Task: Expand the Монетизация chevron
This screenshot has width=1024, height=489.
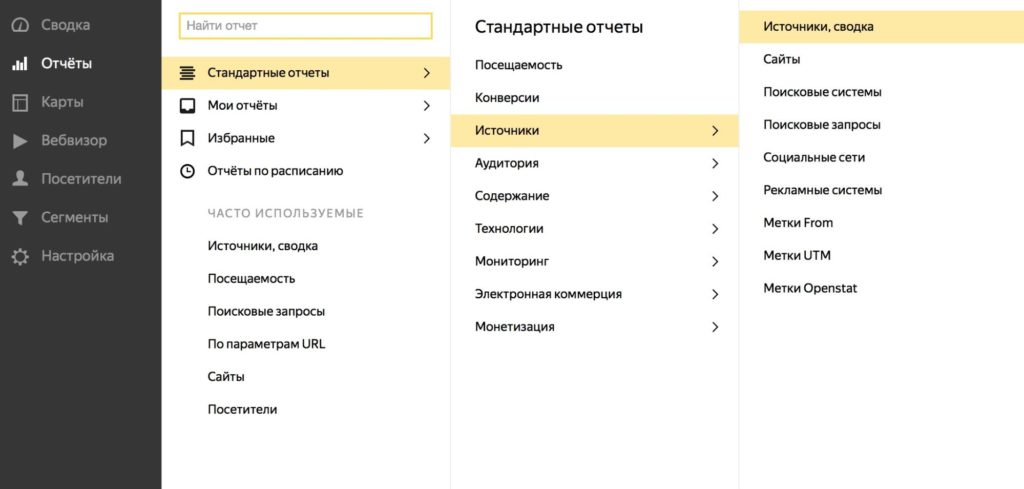Action: click(715, 326)
